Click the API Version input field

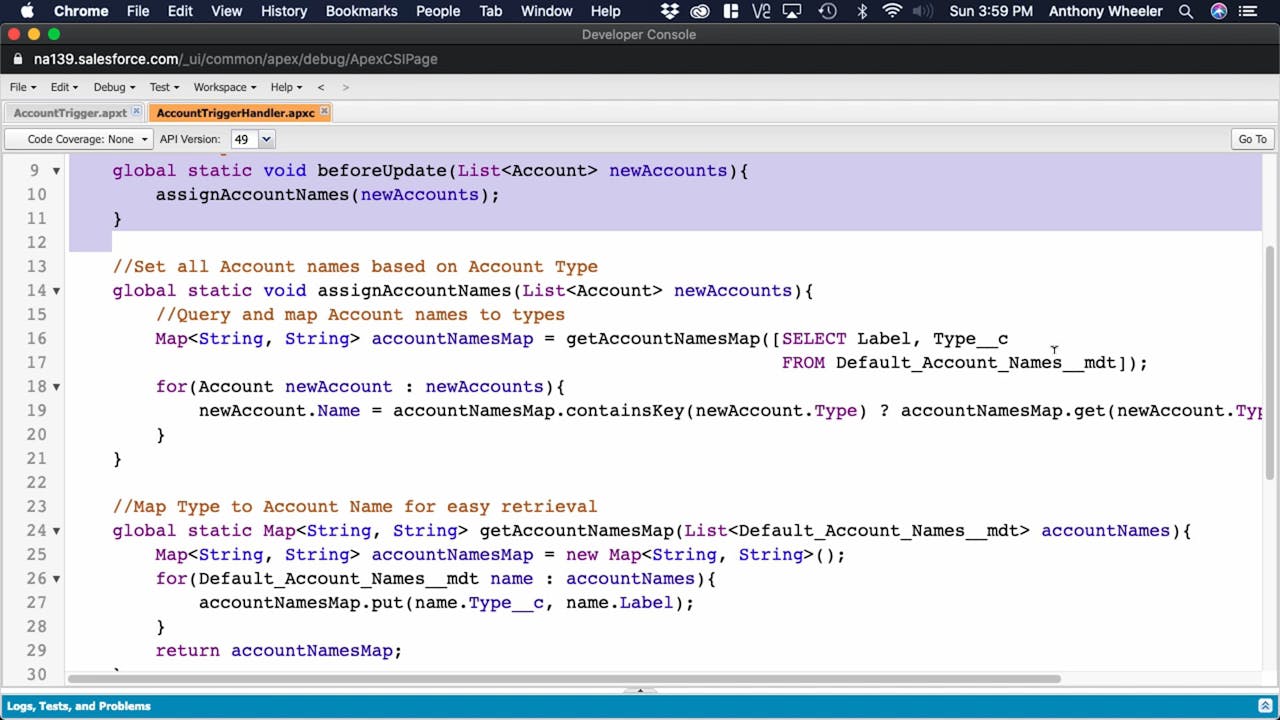click(x=244, y=139)
